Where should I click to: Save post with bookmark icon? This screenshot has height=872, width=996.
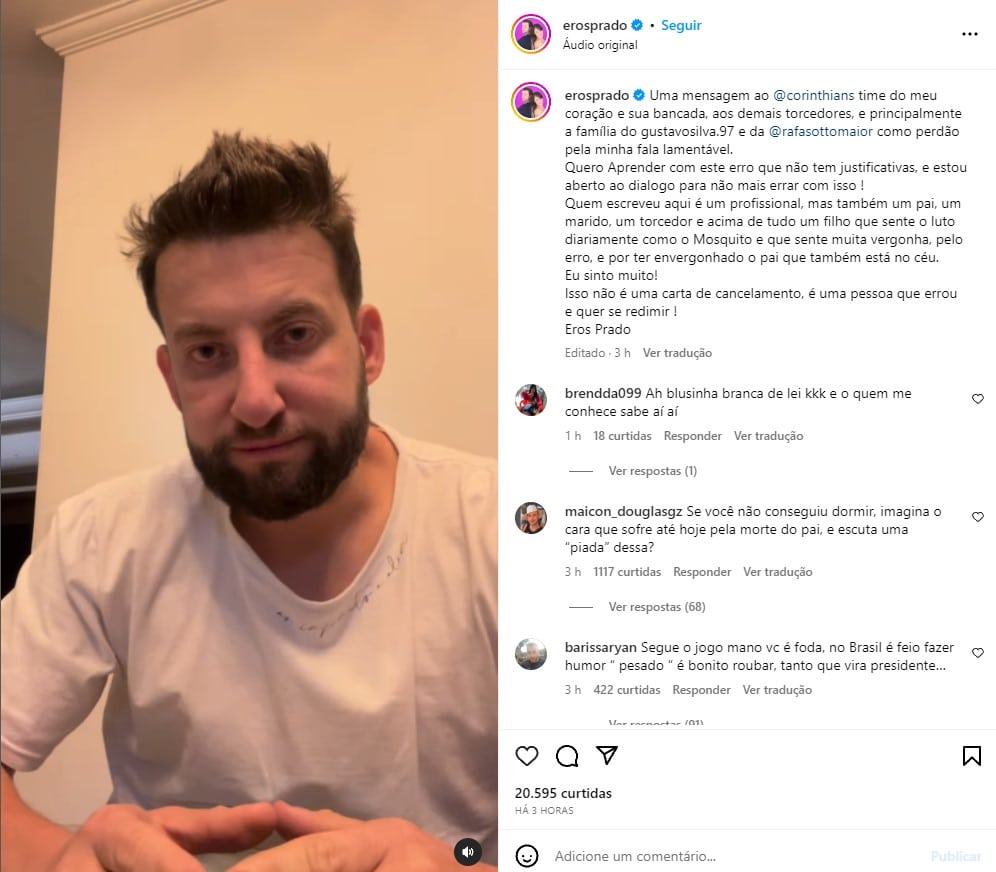tap(971, 756)
